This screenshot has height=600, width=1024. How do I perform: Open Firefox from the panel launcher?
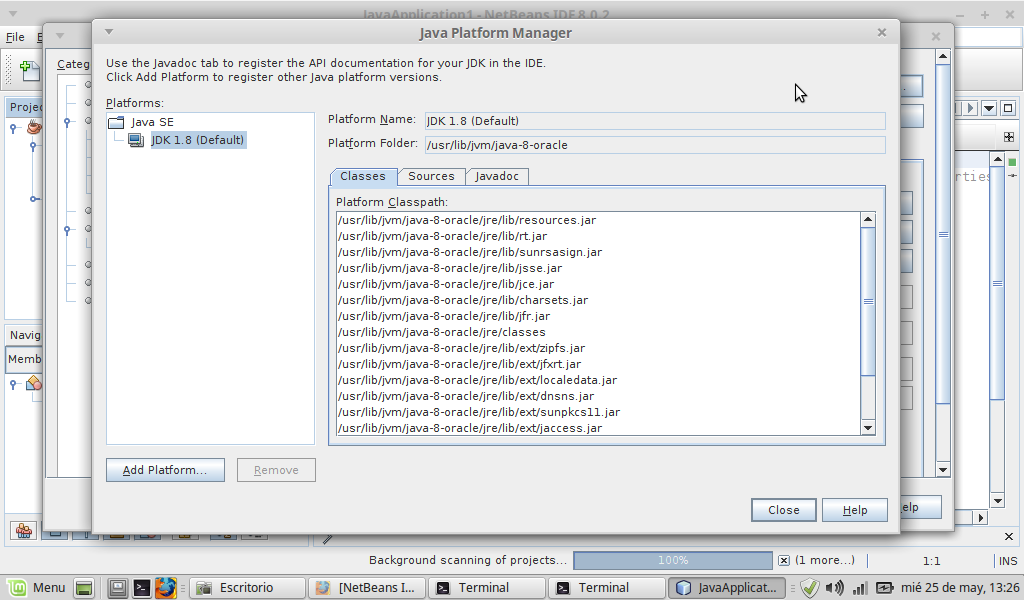click(165, 588)
